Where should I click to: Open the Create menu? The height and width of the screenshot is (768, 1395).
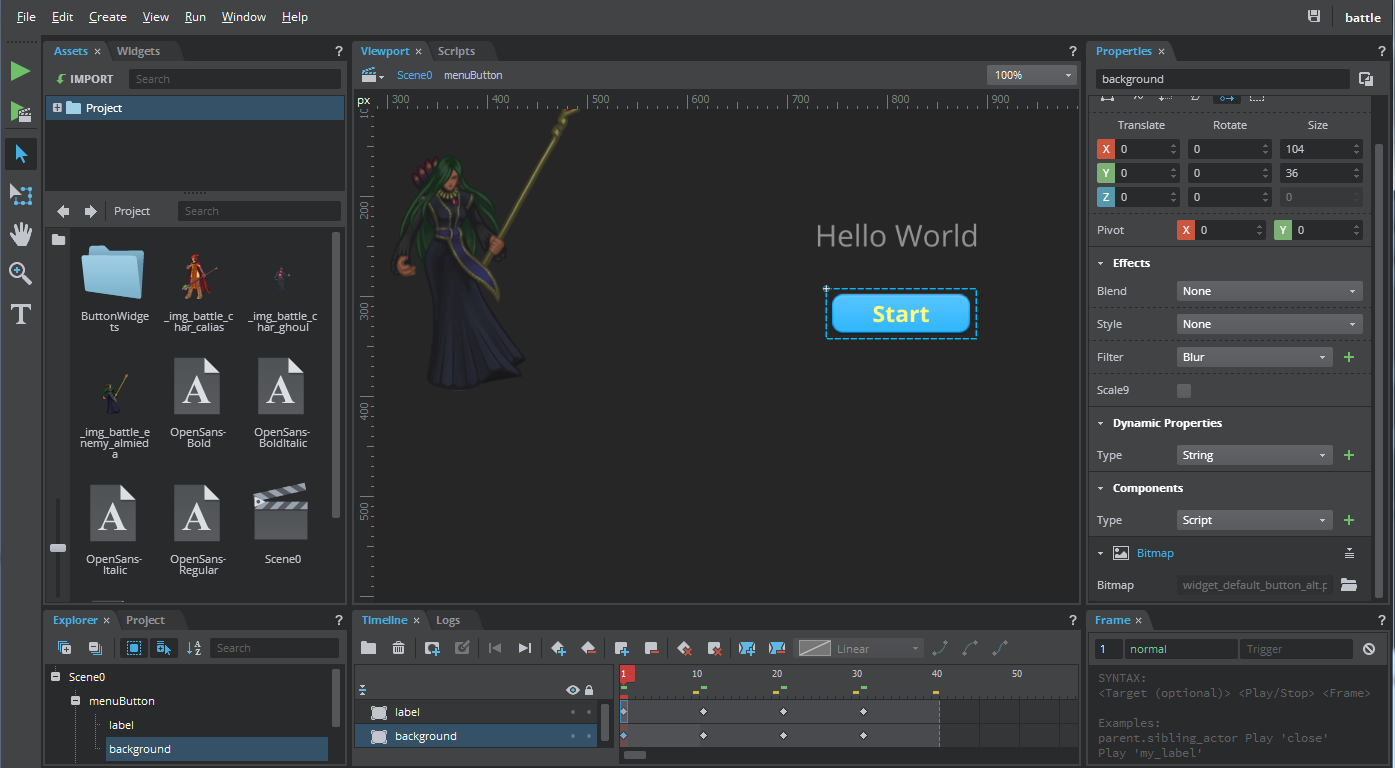pos(107,17)
